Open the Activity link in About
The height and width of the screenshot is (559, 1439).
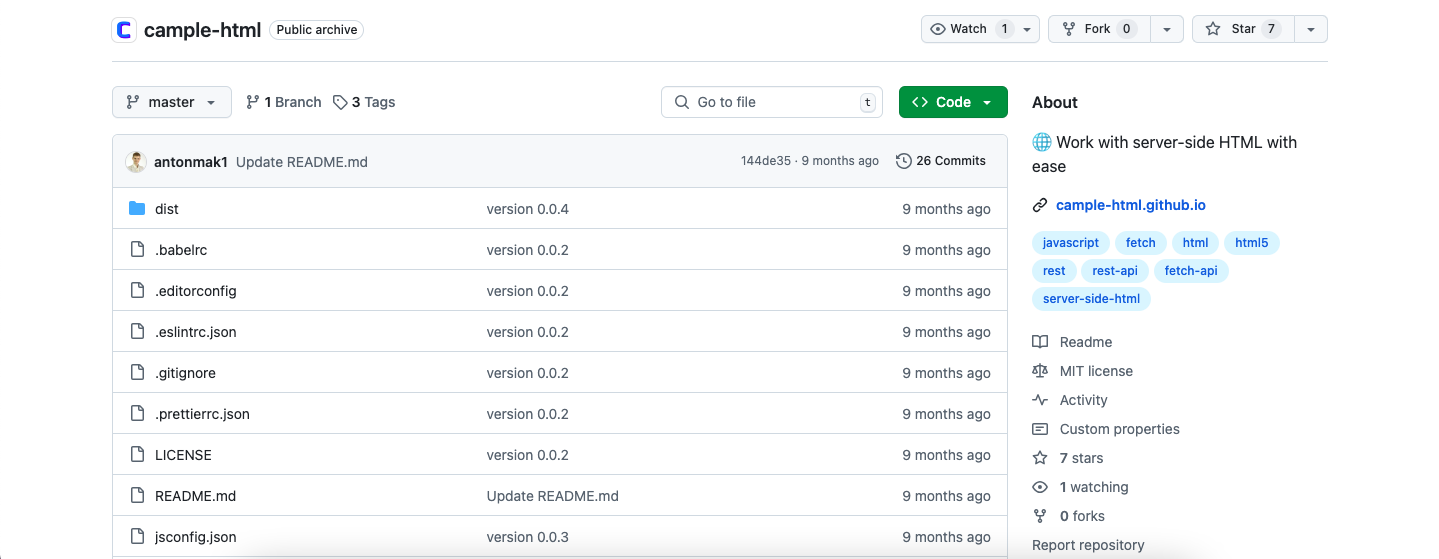tap(1084, 400)
